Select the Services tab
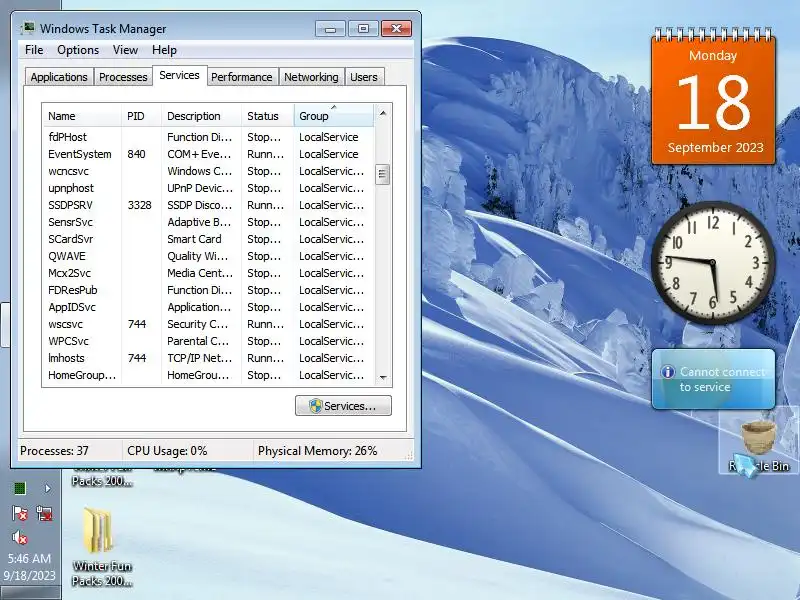The image size is (800, 600). pyautogui.click(x=179, y=75)
